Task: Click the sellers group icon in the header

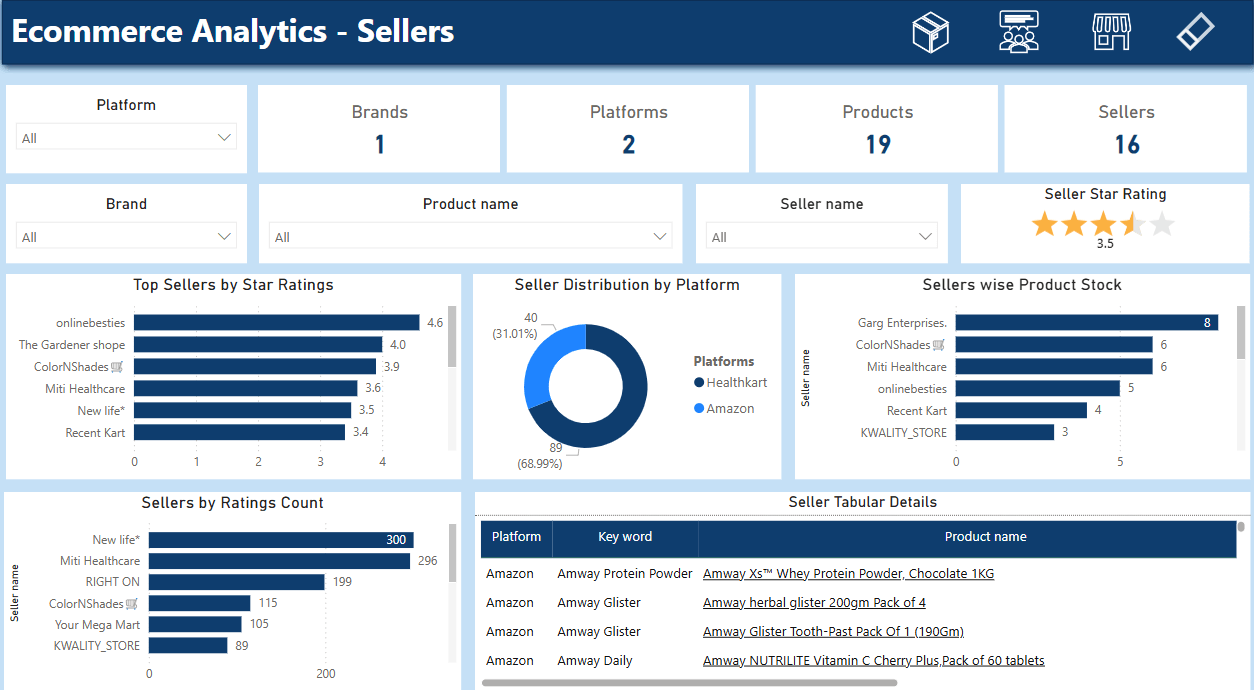Action: coord(1018,31)
